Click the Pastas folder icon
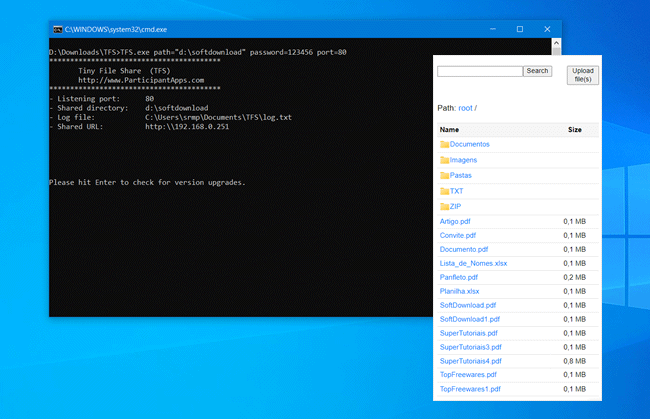Screen dimensions: 650x419 pyautogui.click(x=445, y=176)
